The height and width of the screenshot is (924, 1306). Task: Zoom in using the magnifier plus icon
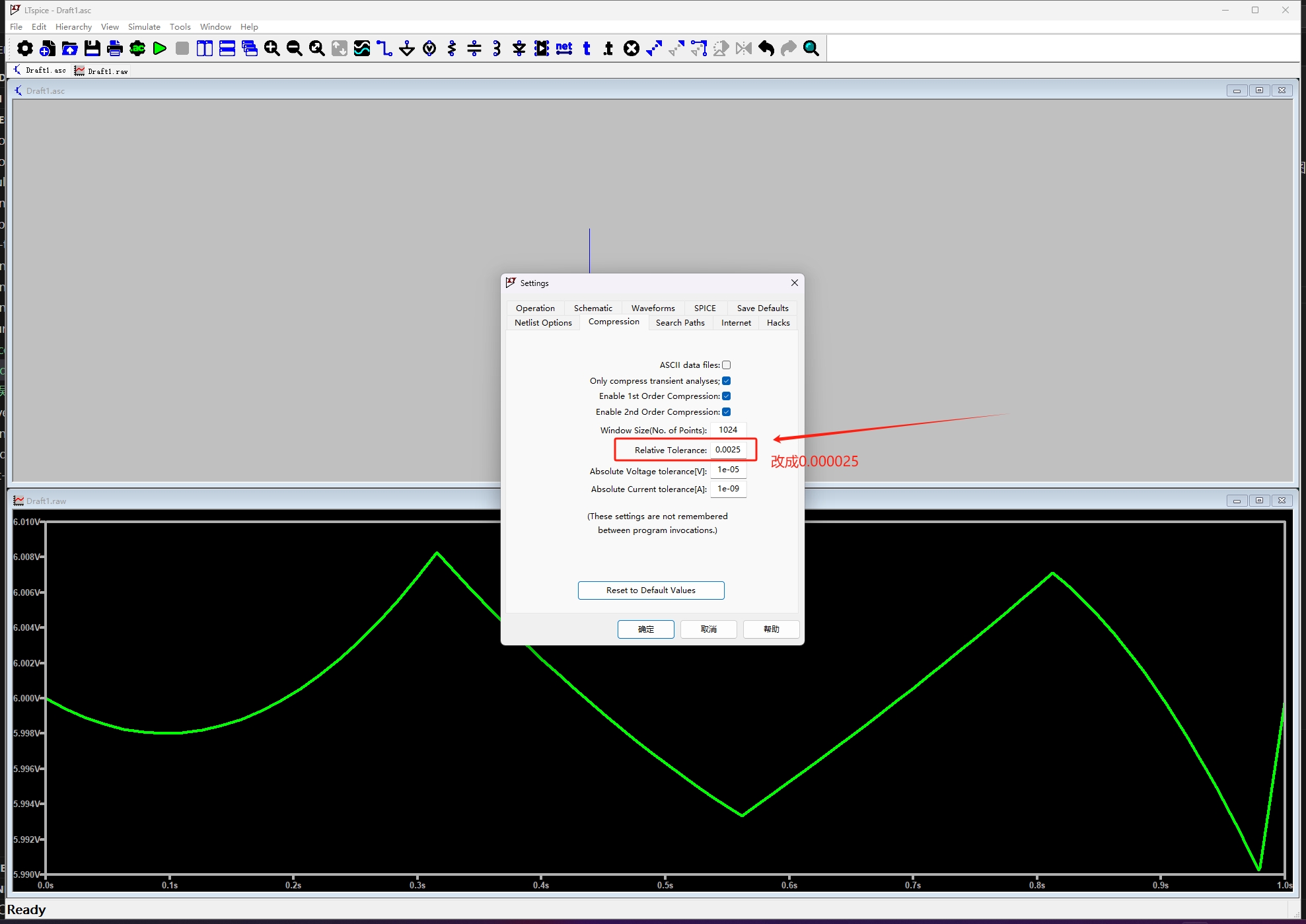pyautogui.click(x=272, y=48)
